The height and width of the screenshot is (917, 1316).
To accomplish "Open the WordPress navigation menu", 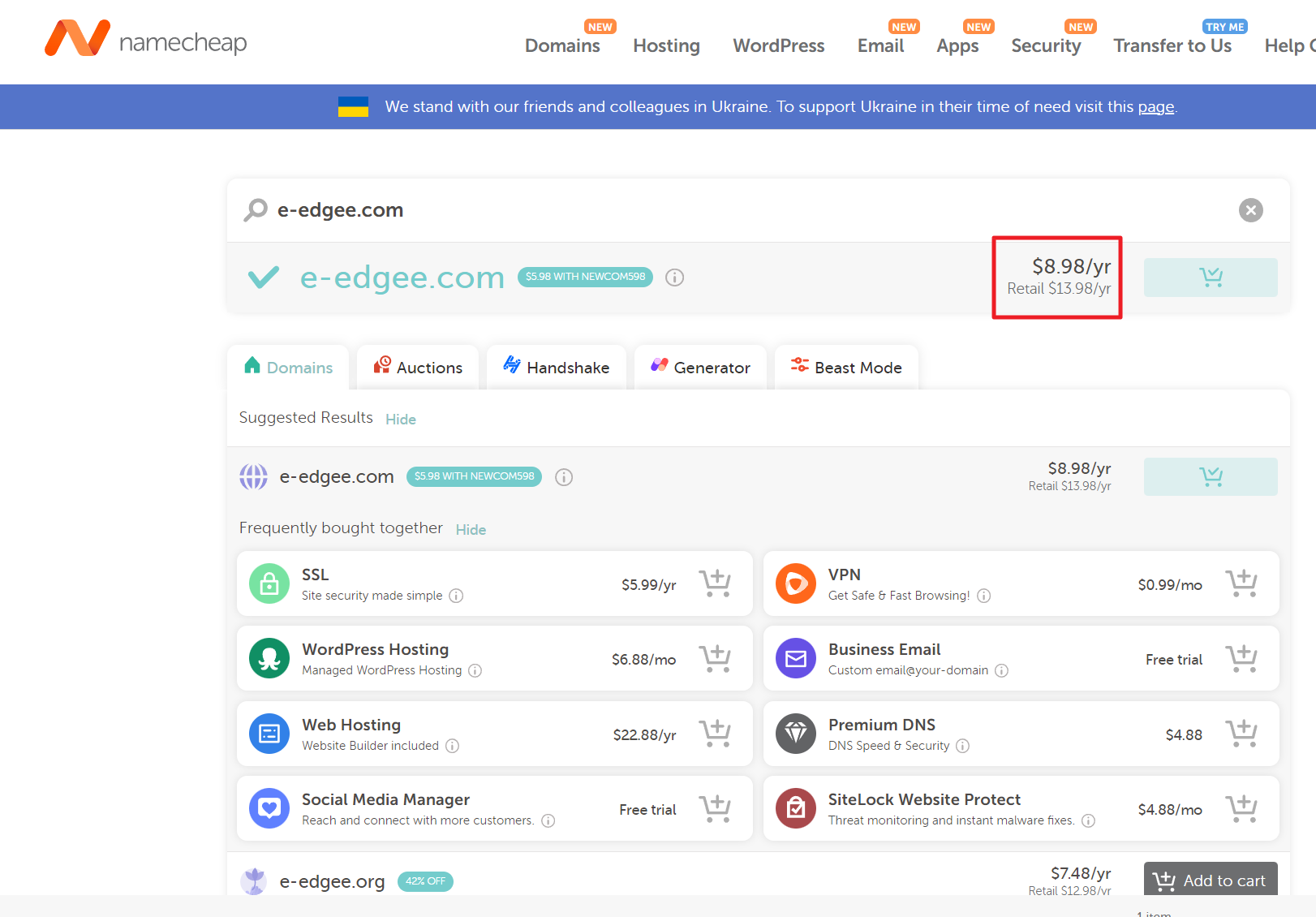I will click(x=778, y=45).
